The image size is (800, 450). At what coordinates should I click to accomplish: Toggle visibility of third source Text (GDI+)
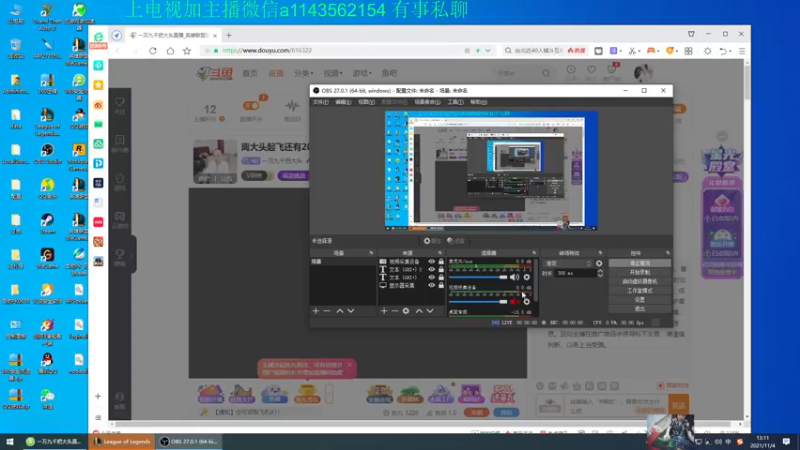(x=432, y=278)
